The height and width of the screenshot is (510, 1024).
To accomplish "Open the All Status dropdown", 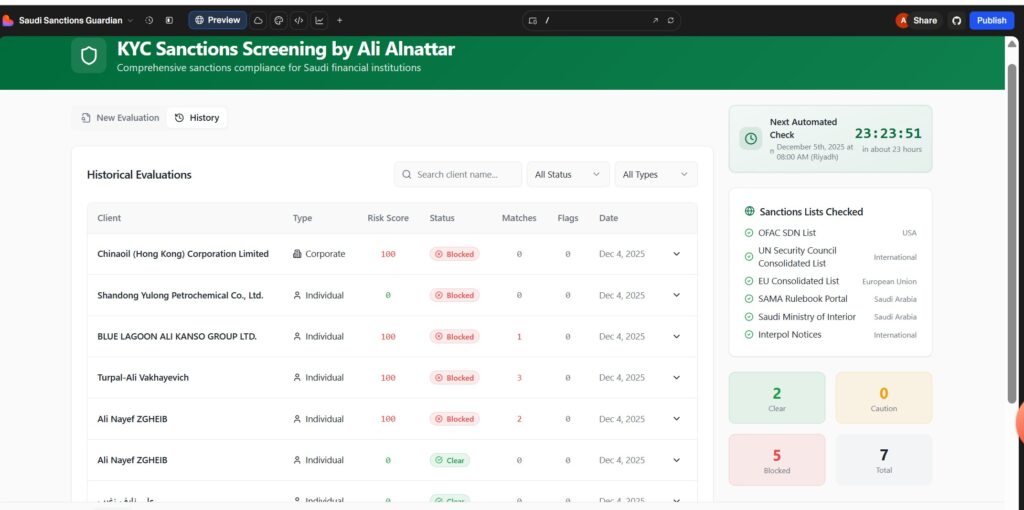I will pyautogui.click(x=568, y=174).
